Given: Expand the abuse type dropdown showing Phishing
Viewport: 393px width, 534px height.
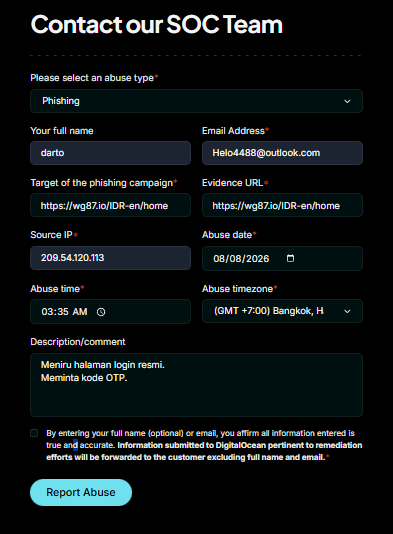Looking at the screenshot, I should 196,101.
